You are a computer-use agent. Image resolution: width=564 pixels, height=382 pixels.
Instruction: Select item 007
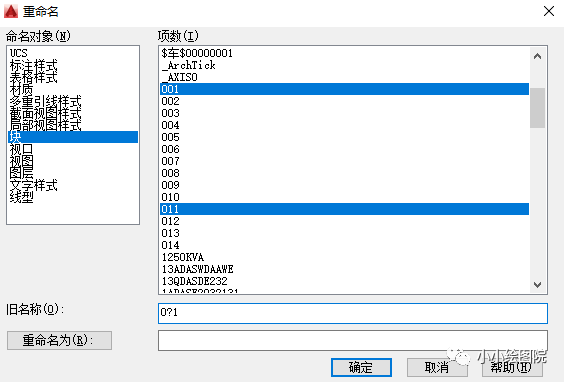coord(344,161)
